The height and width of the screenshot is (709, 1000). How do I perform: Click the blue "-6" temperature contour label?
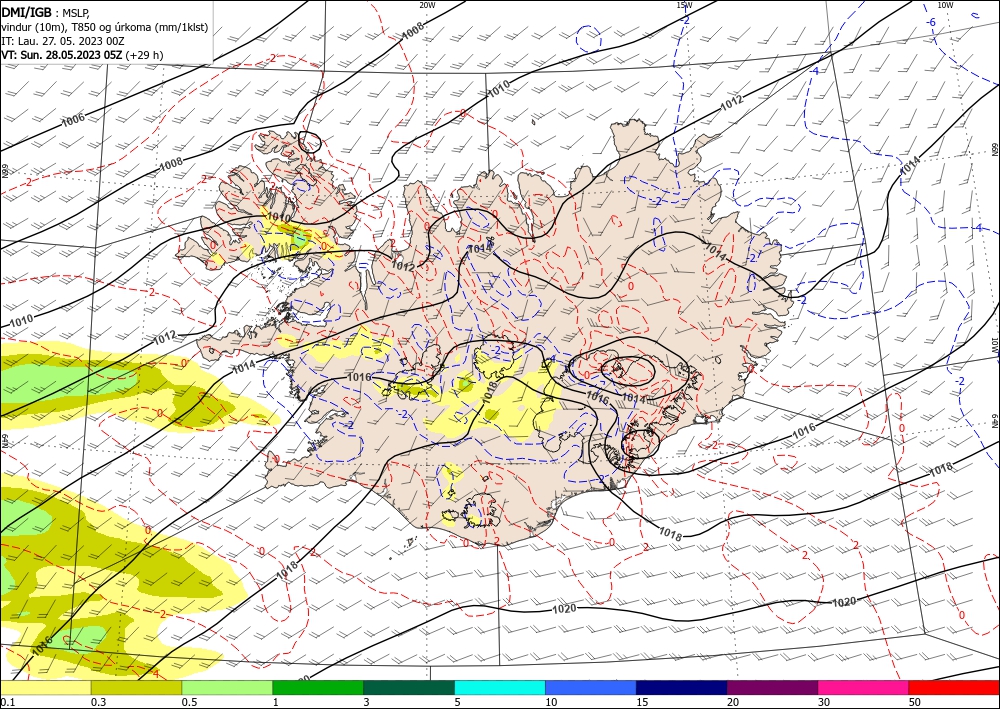[932, 22]
